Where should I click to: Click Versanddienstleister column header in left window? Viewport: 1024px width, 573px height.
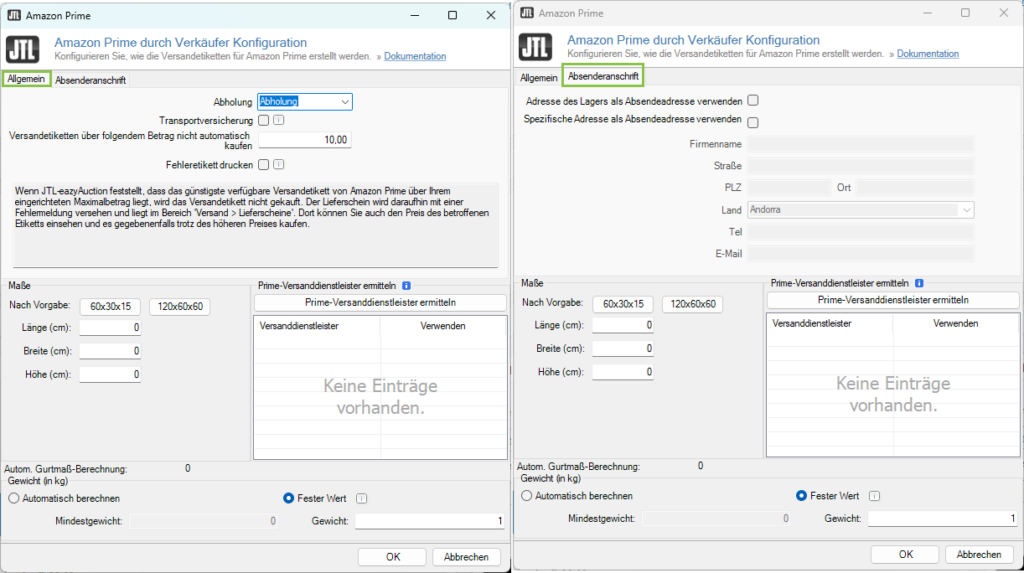(x=317, y=326)
